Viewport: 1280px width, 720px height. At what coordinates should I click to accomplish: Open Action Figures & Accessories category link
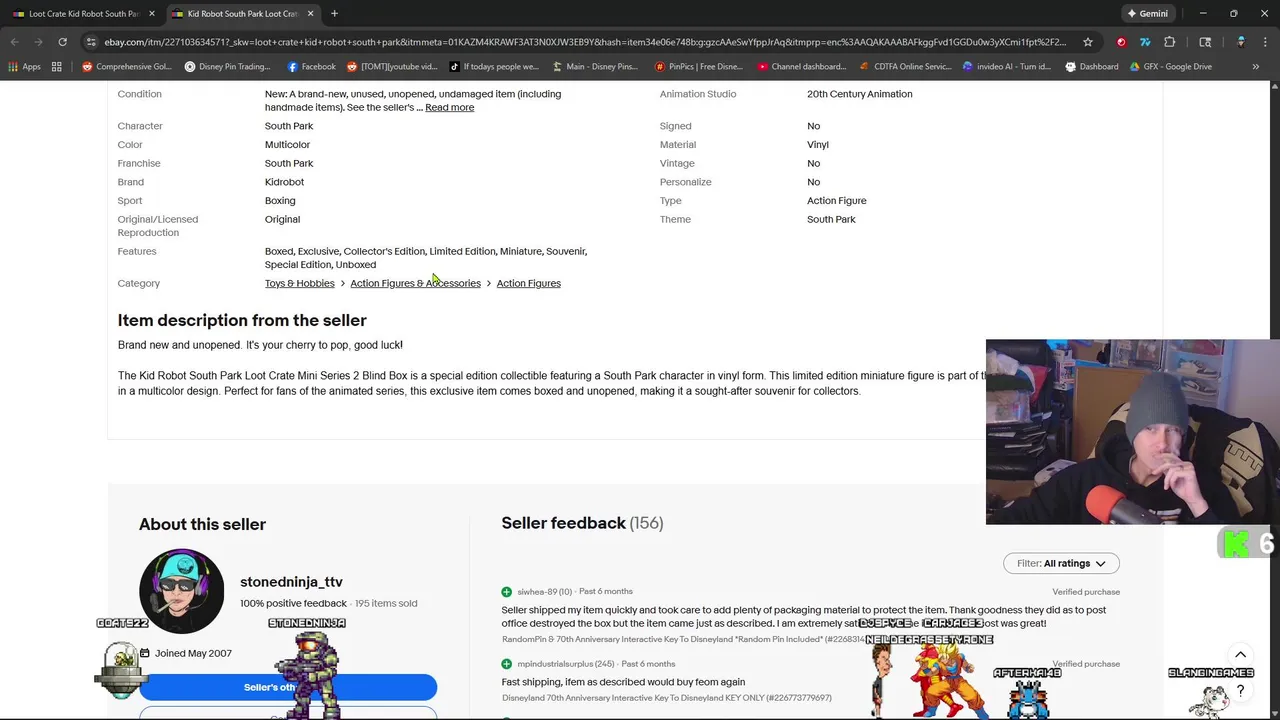pos(415,283)
